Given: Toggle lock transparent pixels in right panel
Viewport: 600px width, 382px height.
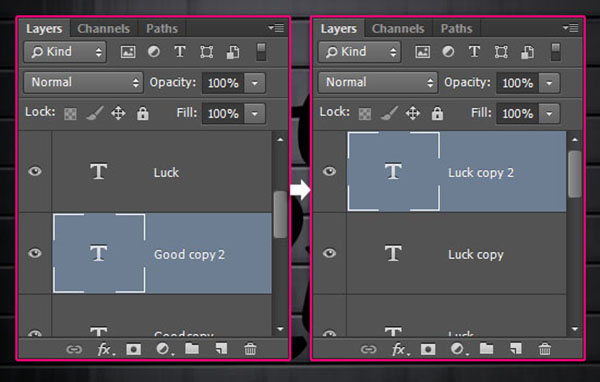Looking at the screenshot, I should tap(365, 114).
